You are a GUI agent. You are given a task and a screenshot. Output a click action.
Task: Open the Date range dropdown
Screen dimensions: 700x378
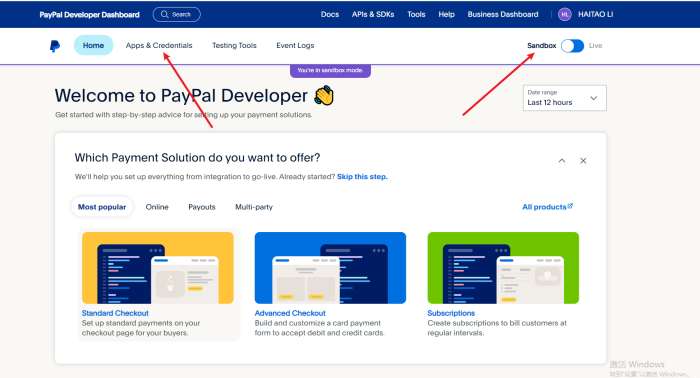565,98
